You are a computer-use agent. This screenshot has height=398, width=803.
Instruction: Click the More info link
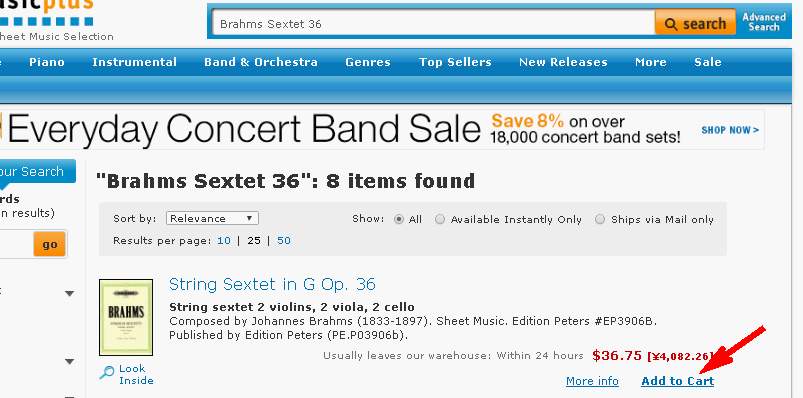point(592,381)
